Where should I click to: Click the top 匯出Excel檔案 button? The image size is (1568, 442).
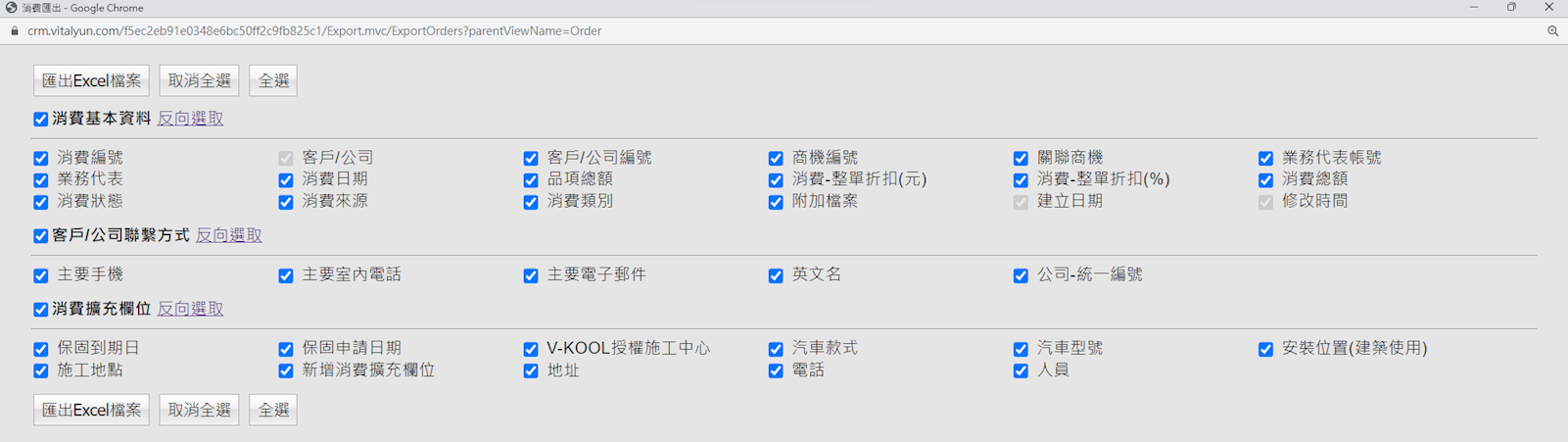[91, 80]
